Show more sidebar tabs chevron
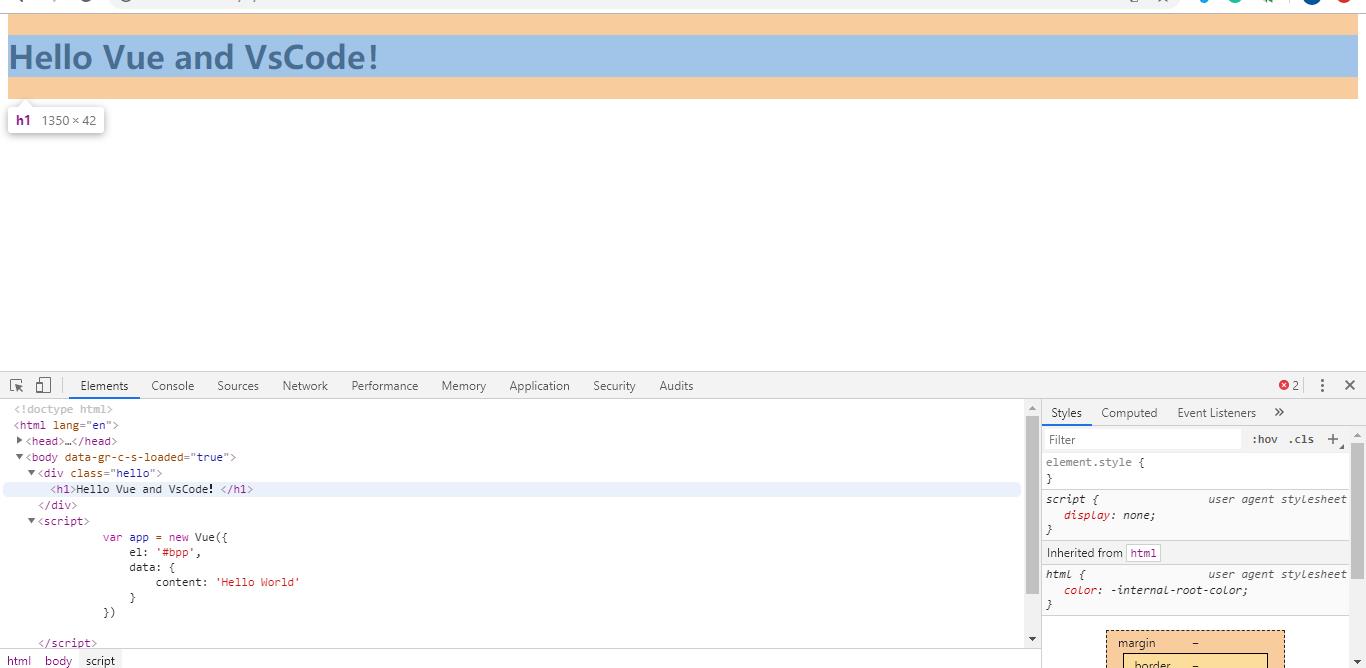 click(x=1279, y=412)
